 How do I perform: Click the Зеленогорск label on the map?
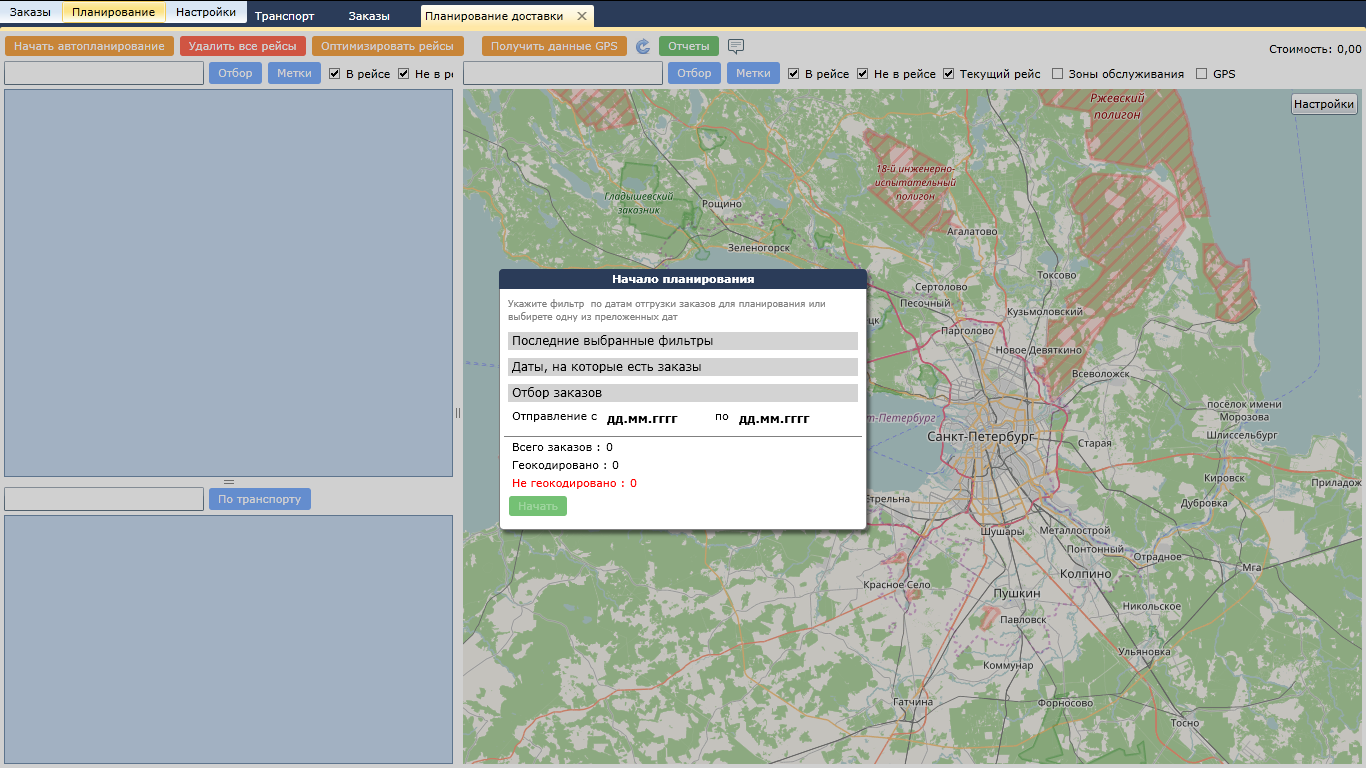pyautogui.click(x=759, y=247)
